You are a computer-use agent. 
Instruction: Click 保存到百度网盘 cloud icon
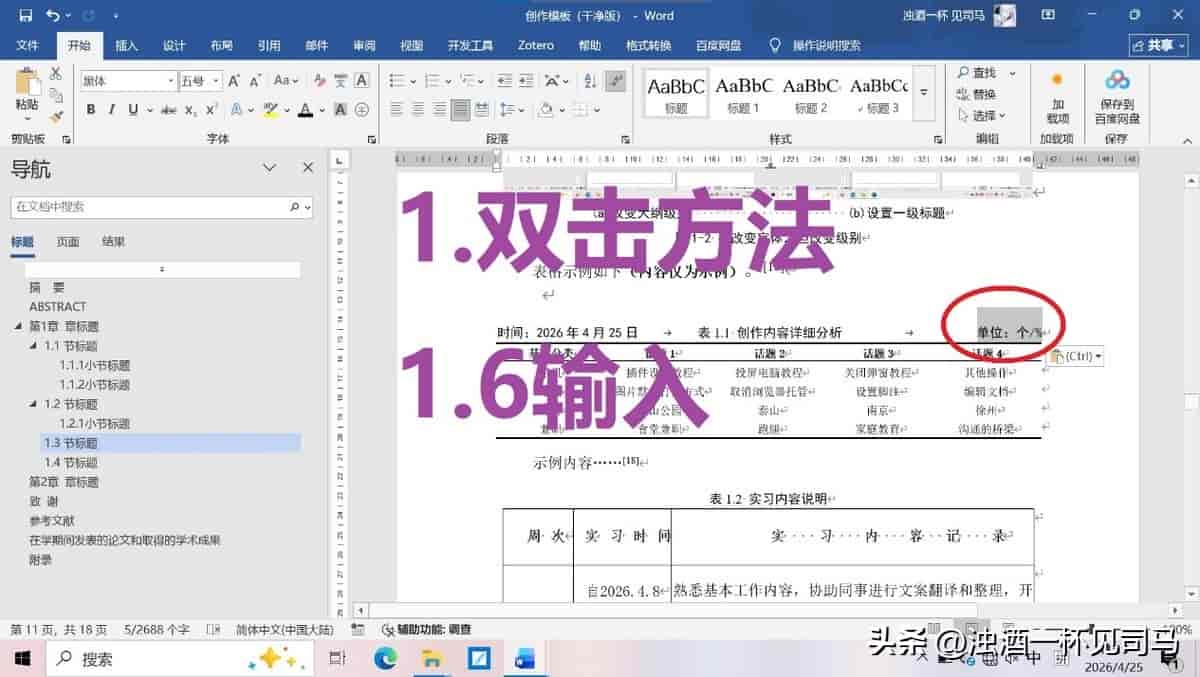[1117, 81]
